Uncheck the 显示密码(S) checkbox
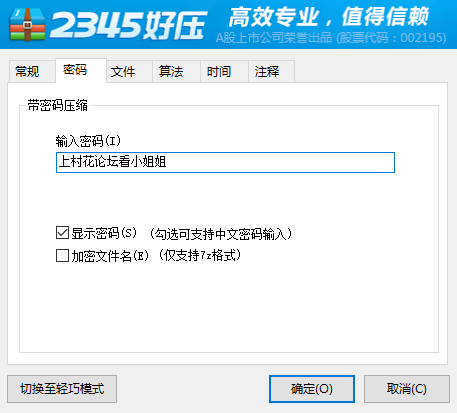 [62, 233]
